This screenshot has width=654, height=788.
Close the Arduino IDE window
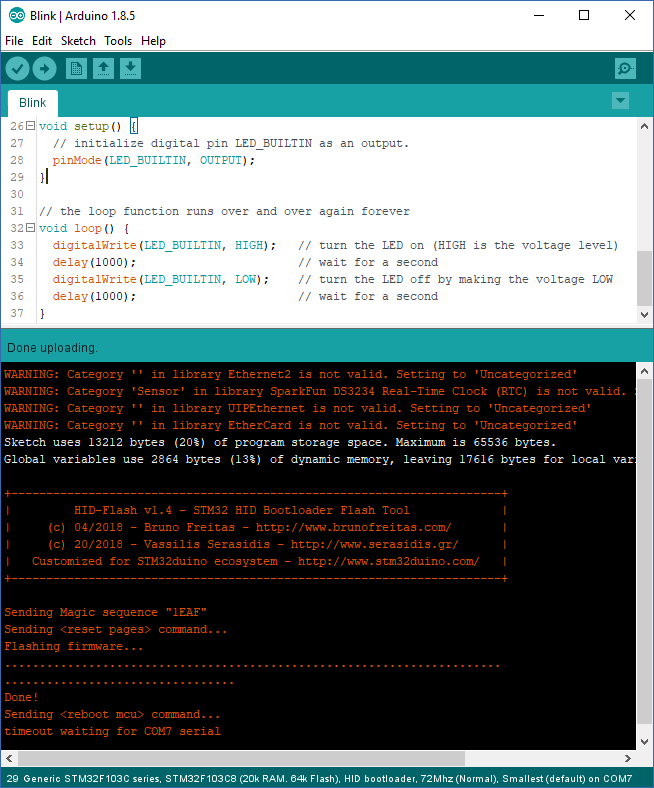(x=630, y=16)
